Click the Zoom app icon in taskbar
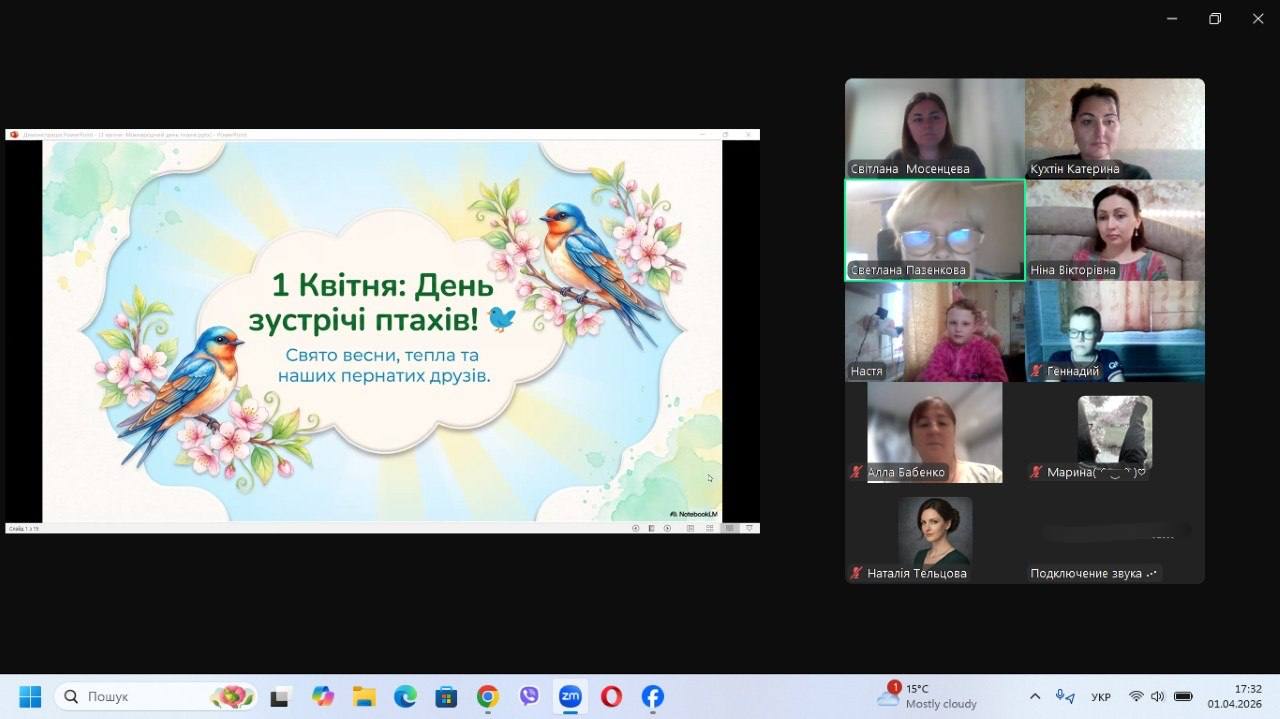1280x719 pixels. tap(570, 696)
